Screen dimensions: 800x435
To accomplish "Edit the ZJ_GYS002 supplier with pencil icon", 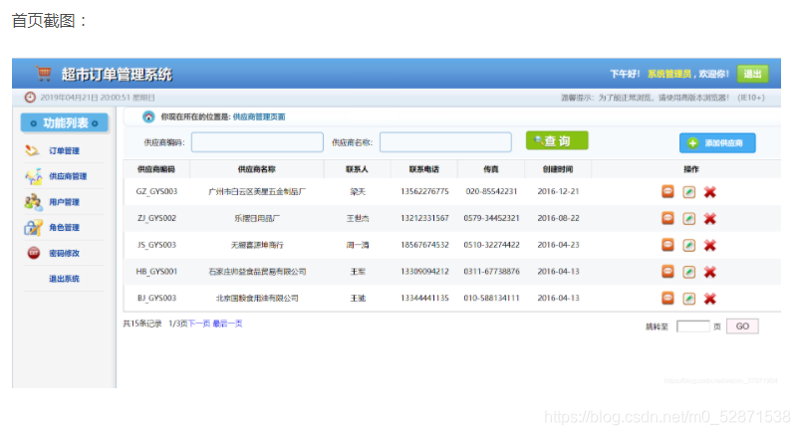I will pyautogui.click(x=689, y=219).
